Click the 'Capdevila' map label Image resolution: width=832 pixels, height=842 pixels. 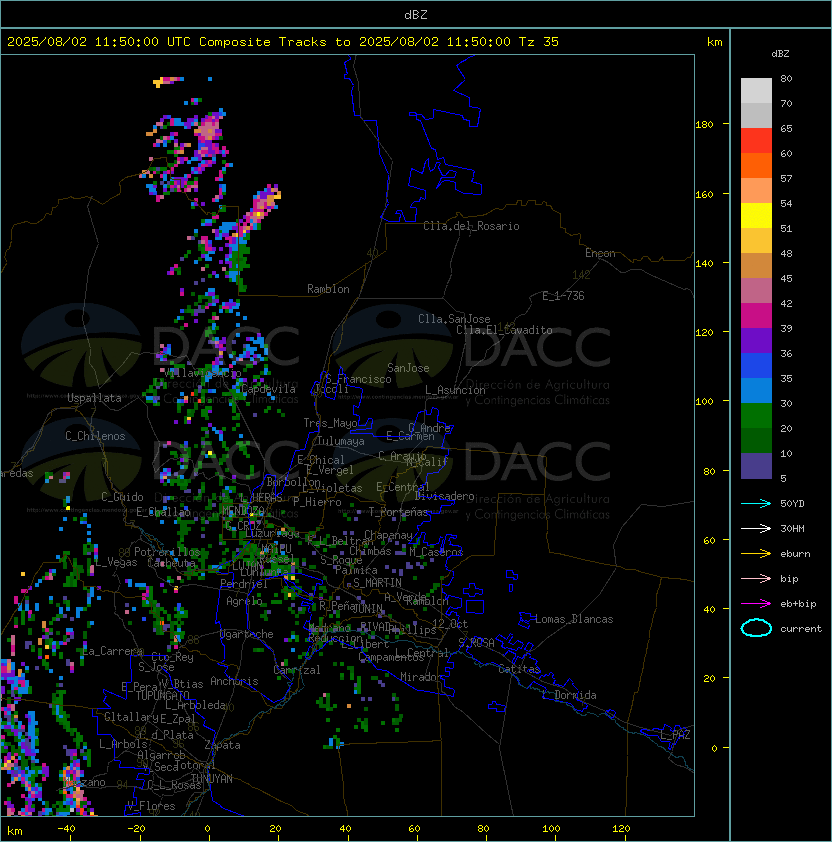(268, 389)
